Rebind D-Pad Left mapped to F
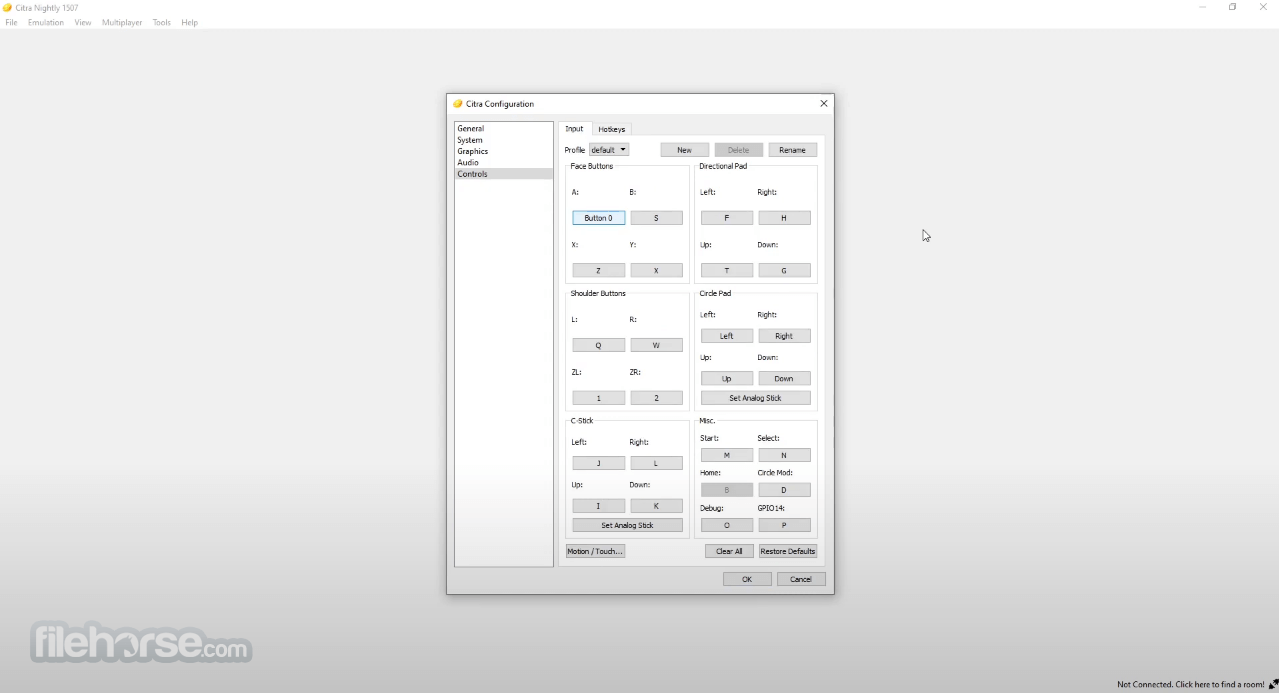The image size is (1279, 693). click(726, 218)
